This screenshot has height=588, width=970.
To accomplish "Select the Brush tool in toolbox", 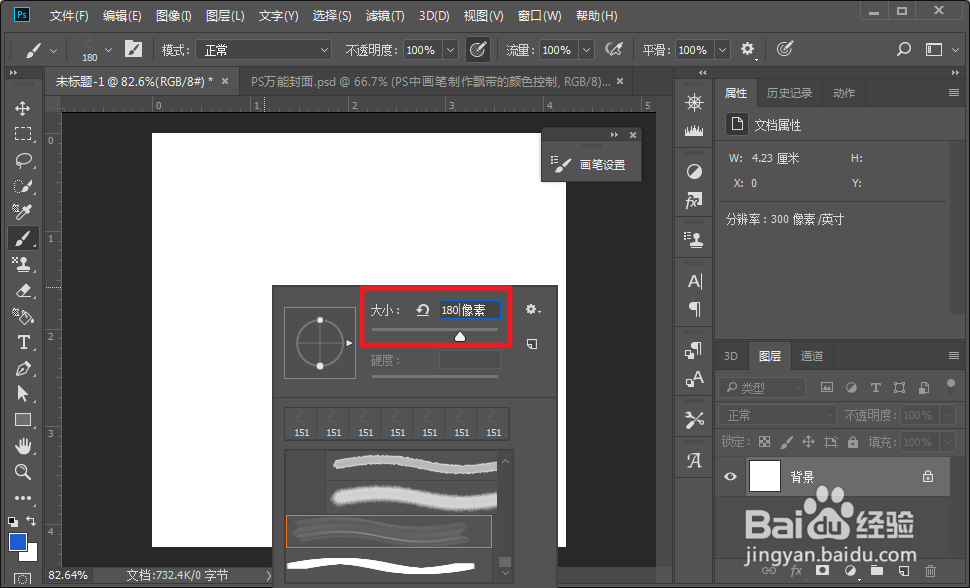I will [23, 238].
